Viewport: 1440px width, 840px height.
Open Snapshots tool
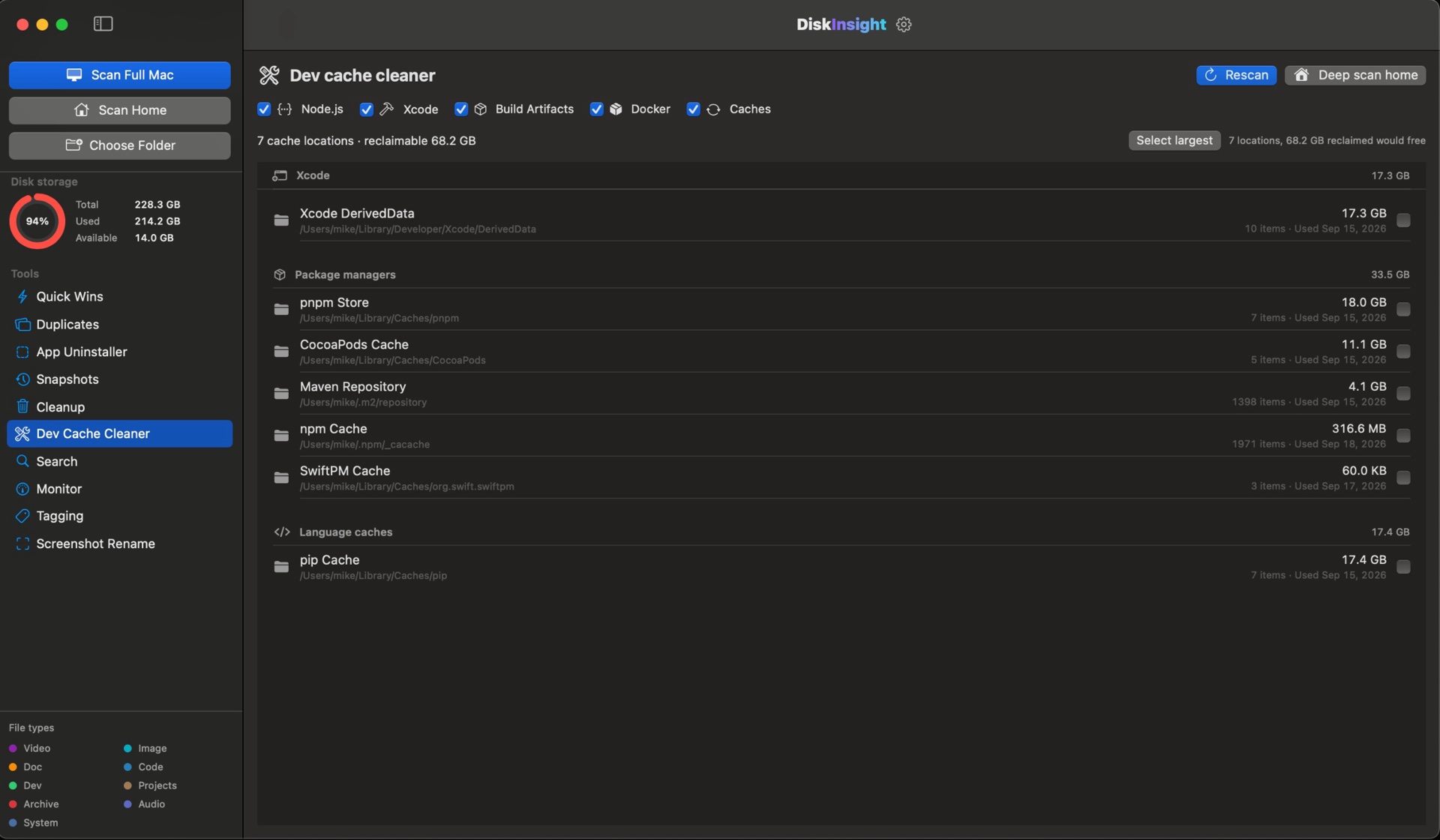pos(120,379)
